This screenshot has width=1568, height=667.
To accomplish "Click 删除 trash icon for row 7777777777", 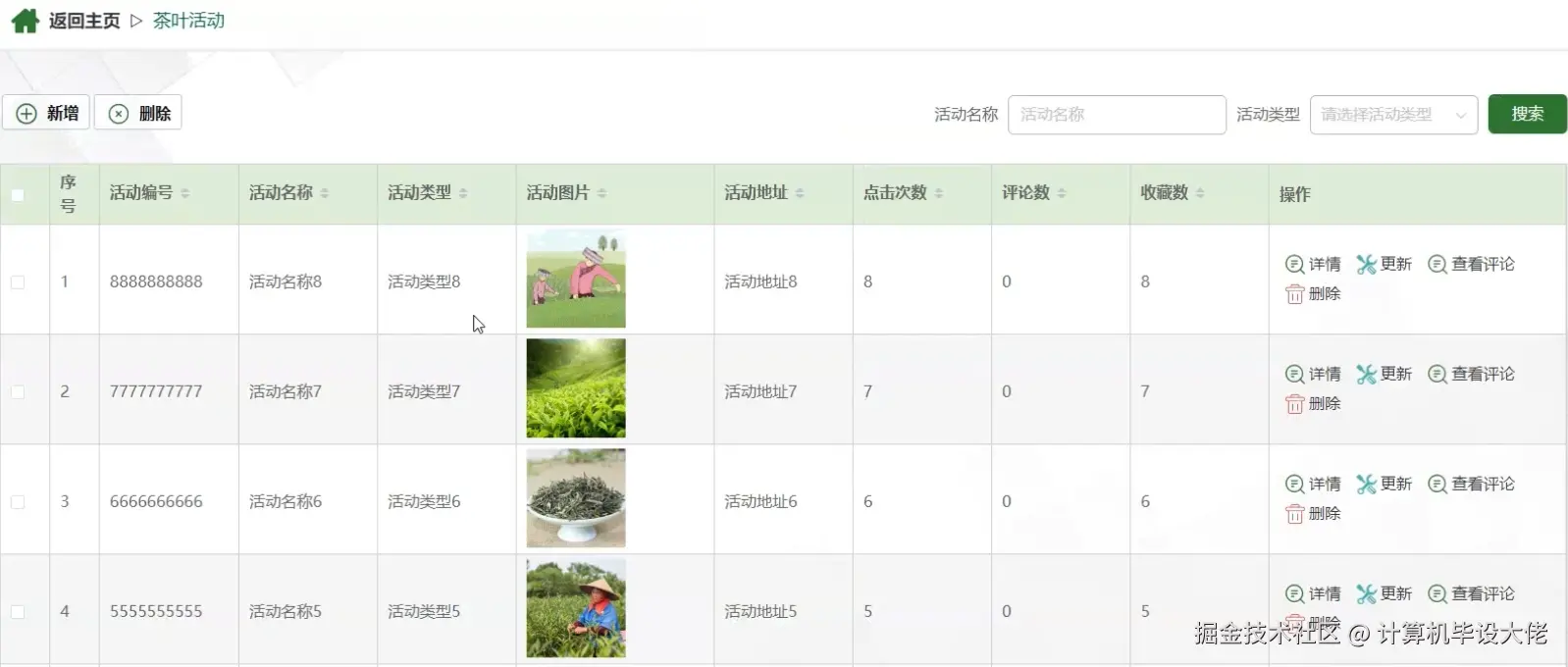I will pos(1294,403).
